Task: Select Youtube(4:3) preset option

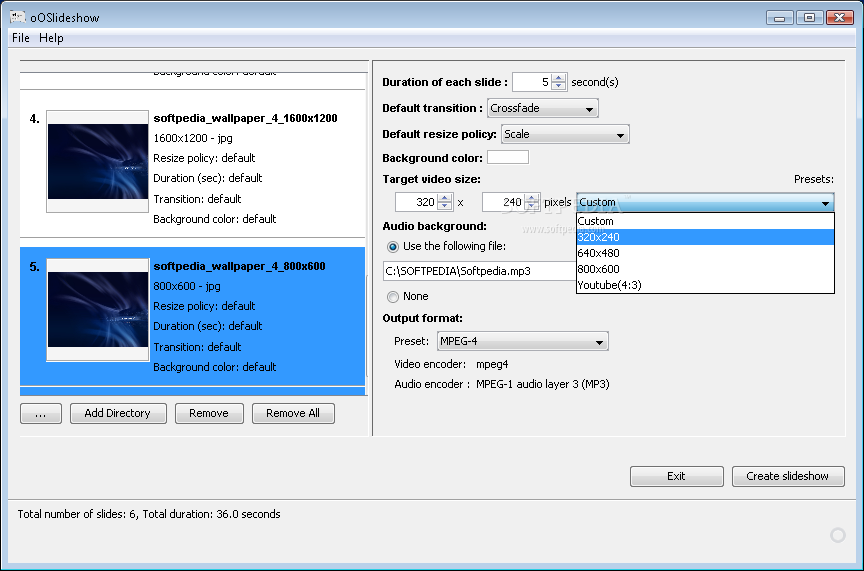Action: click(705, 285)
